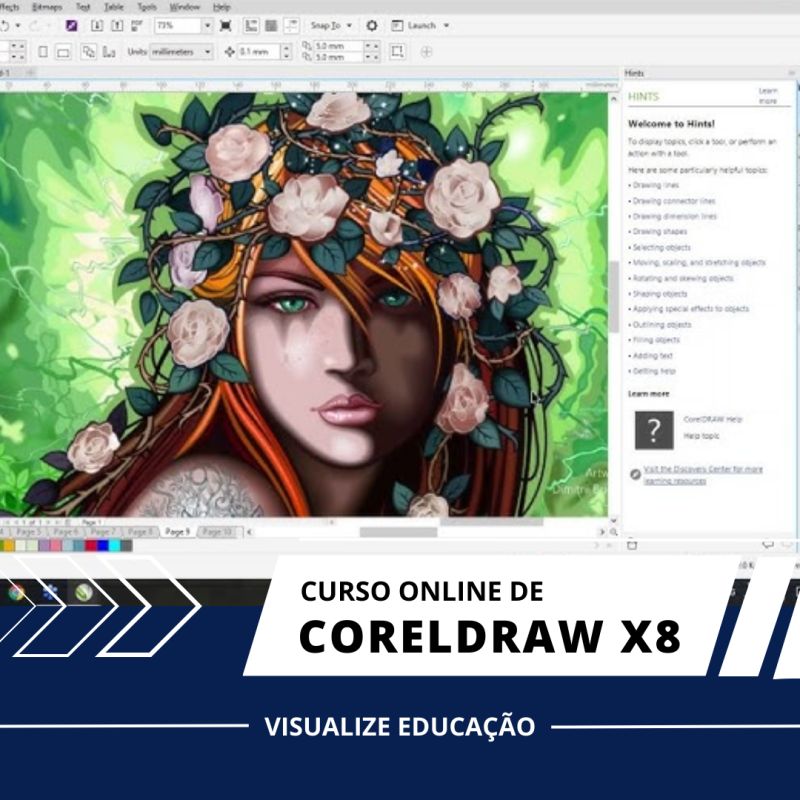This screenshot has width=800, height=800.
Task: Toggle the current page layout icon
Action: (109, 52)
